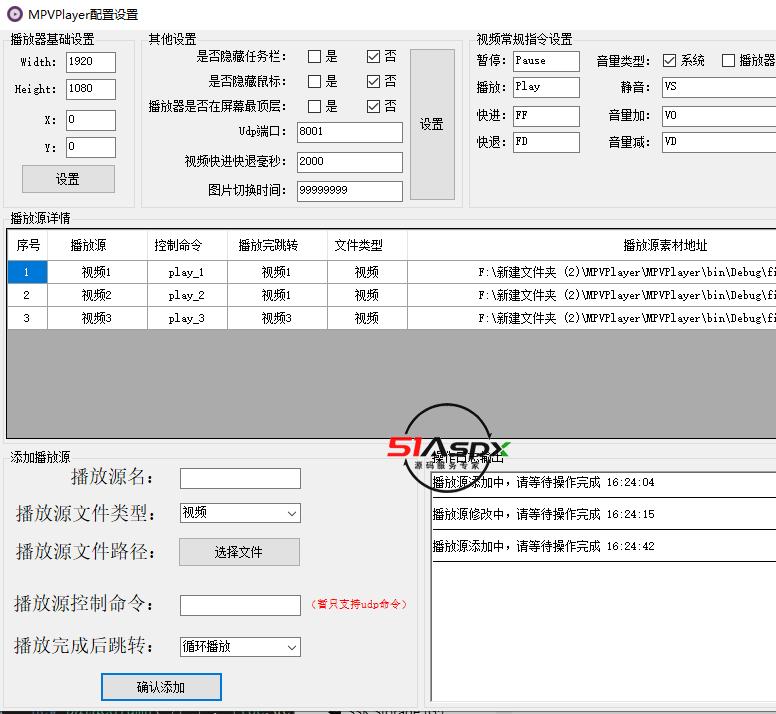Toggle '否' checkbox for hide mouse
Screen dimensions: 776x714
374,81
